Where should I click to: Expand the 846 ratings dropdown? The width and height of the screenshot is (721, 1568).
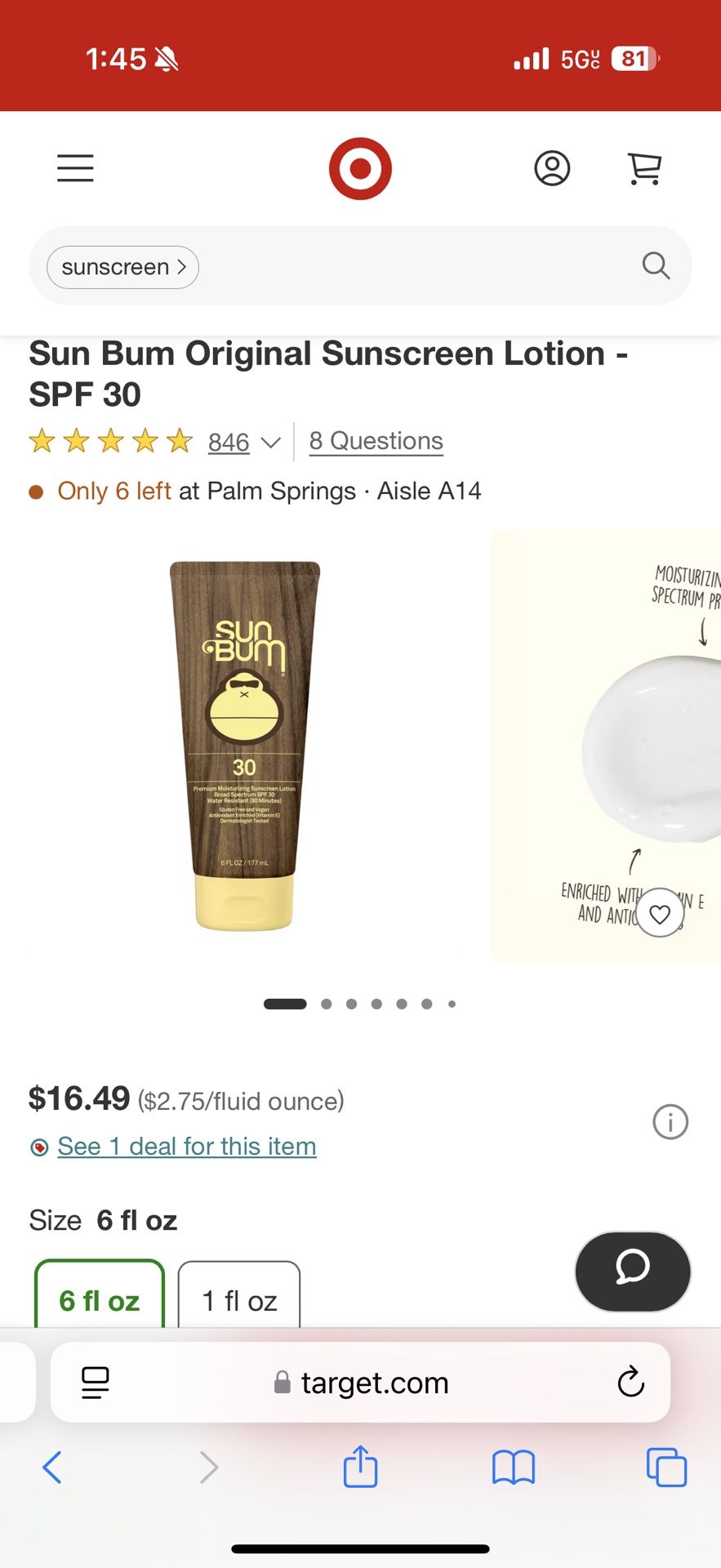[x=244, y=443]
